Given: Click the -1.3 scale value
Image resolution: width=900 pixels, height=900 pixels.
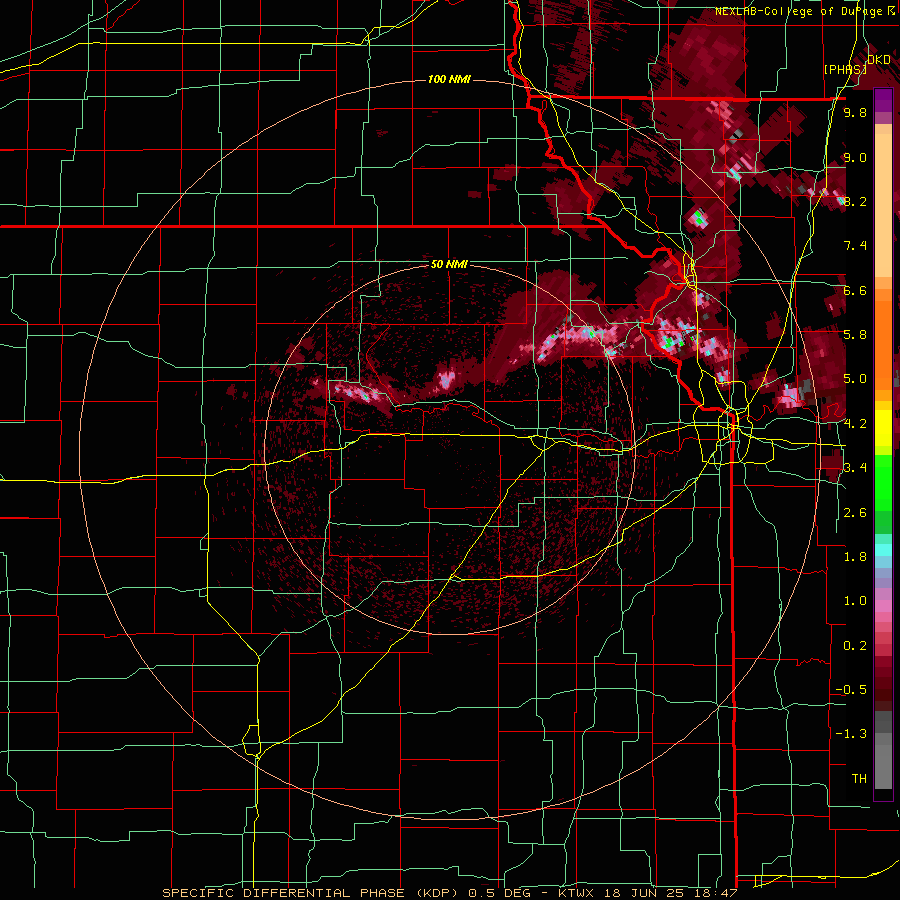Looking at the screenshot, I should coord(851,734).
